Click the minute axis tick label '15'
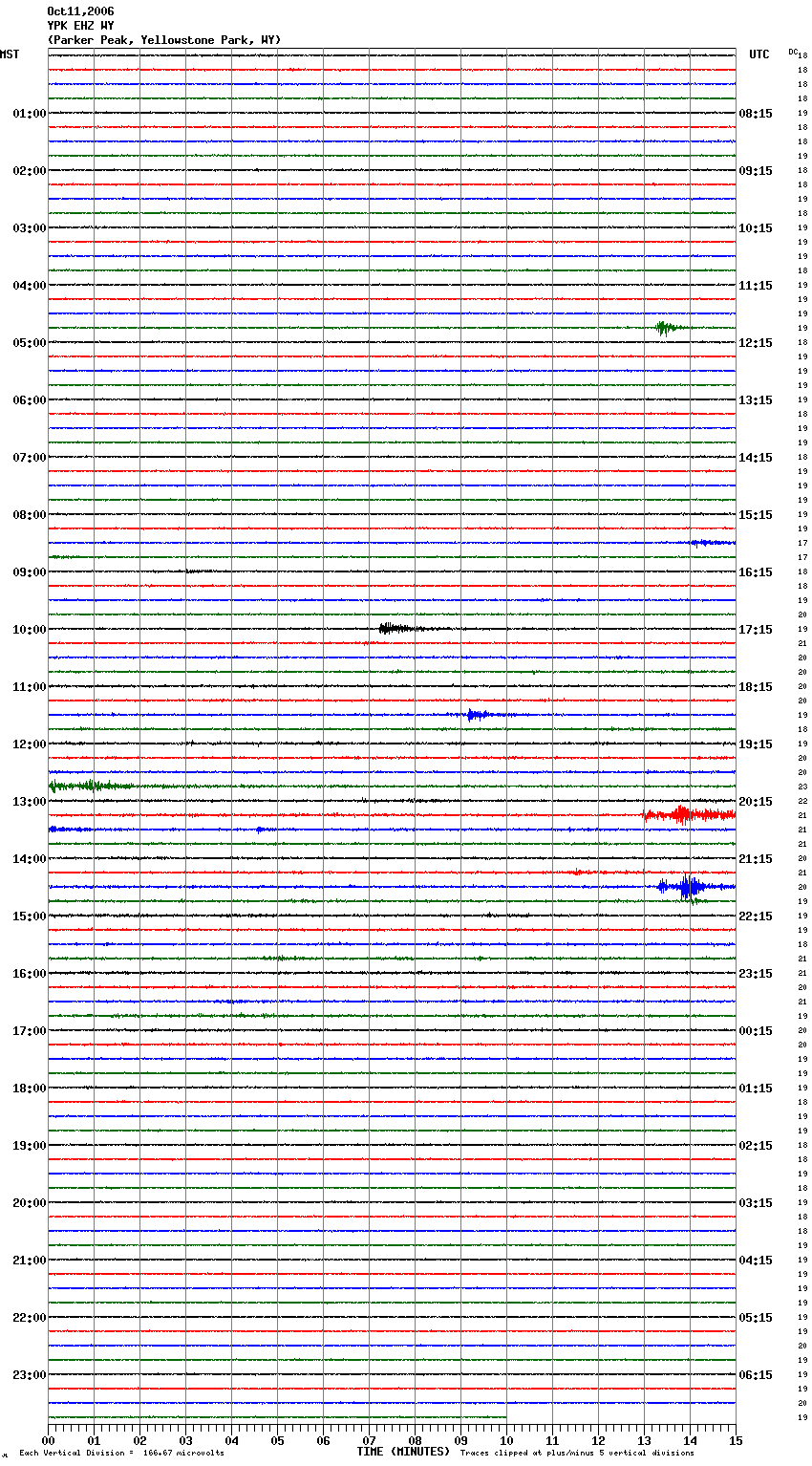The height and width of the screenshot is (1466, 812). 736,1441
